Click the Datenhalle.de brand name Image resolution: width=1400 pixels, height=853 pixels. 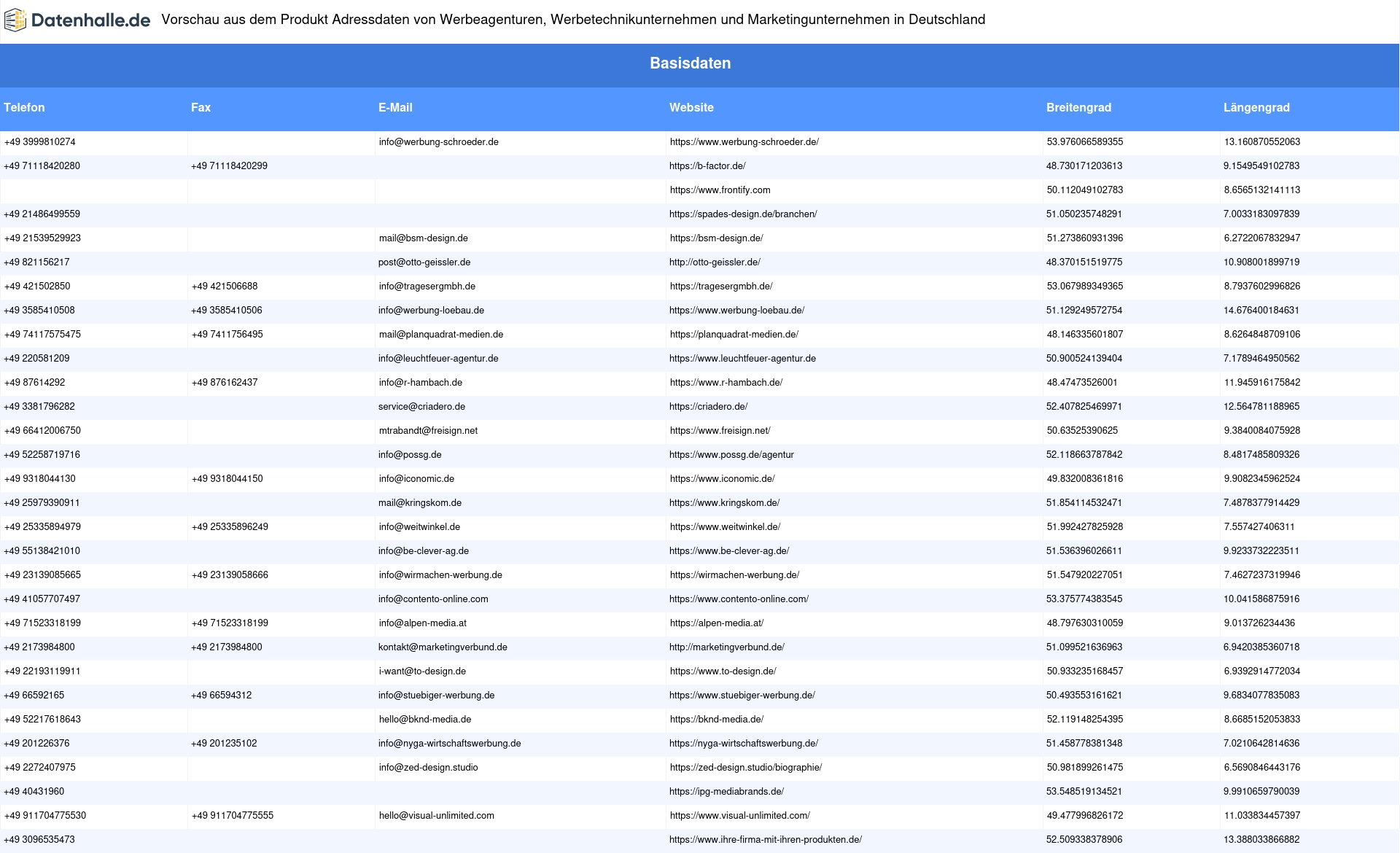(x=91, y=20)
